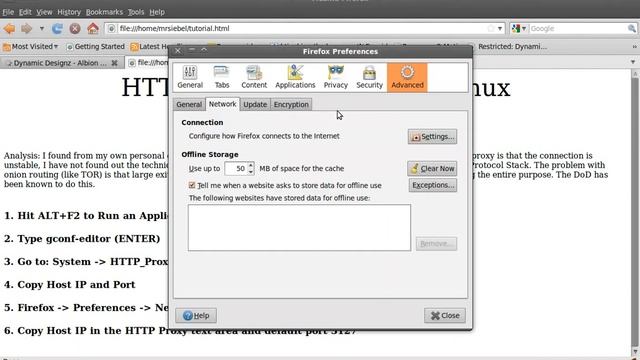This screenshot has height=360, width=640.
Task: Click the page identity icon in address bar
Action: pos(111,29)
